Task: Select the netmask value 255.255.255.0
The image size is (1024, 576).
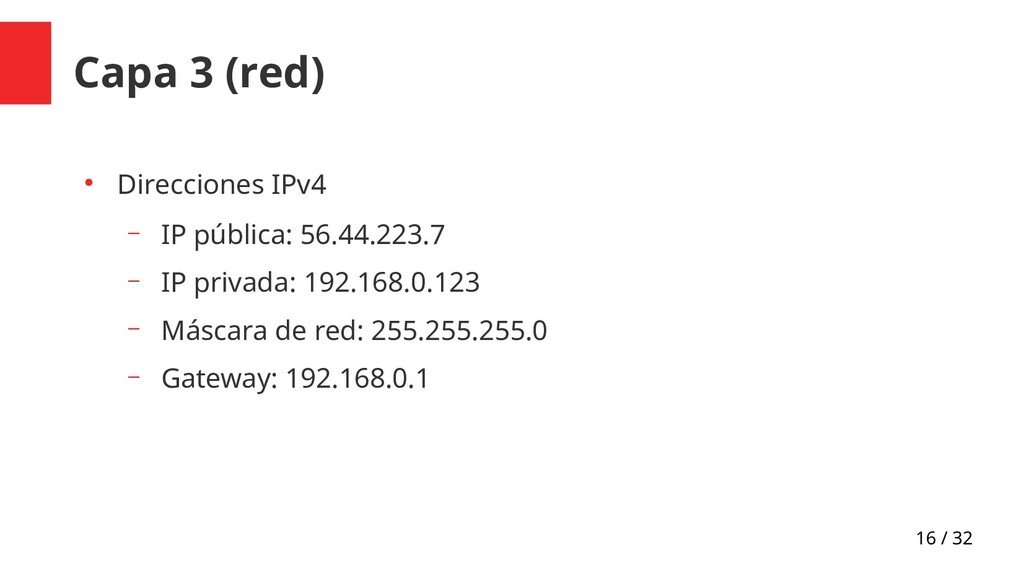Action: (x=459, y=330)
